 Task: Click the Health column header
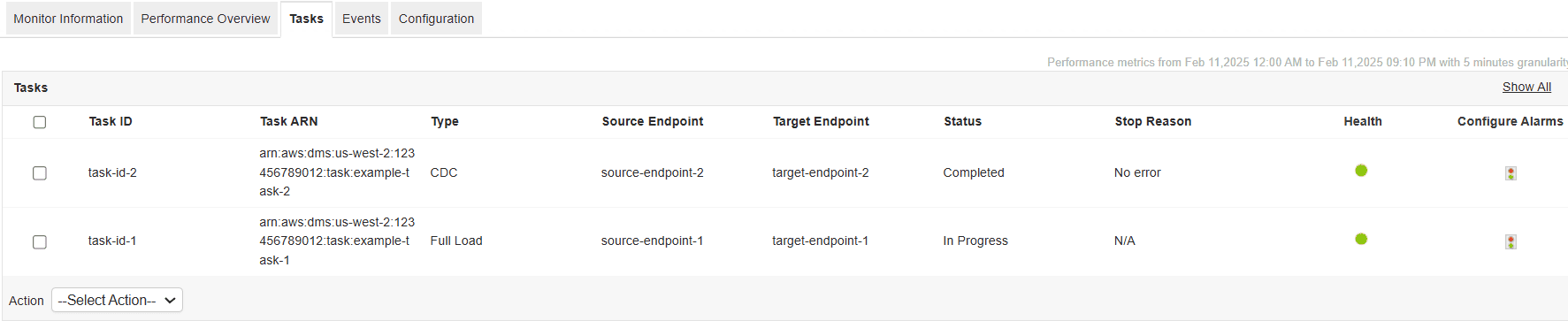click(x=1363, y=121)
